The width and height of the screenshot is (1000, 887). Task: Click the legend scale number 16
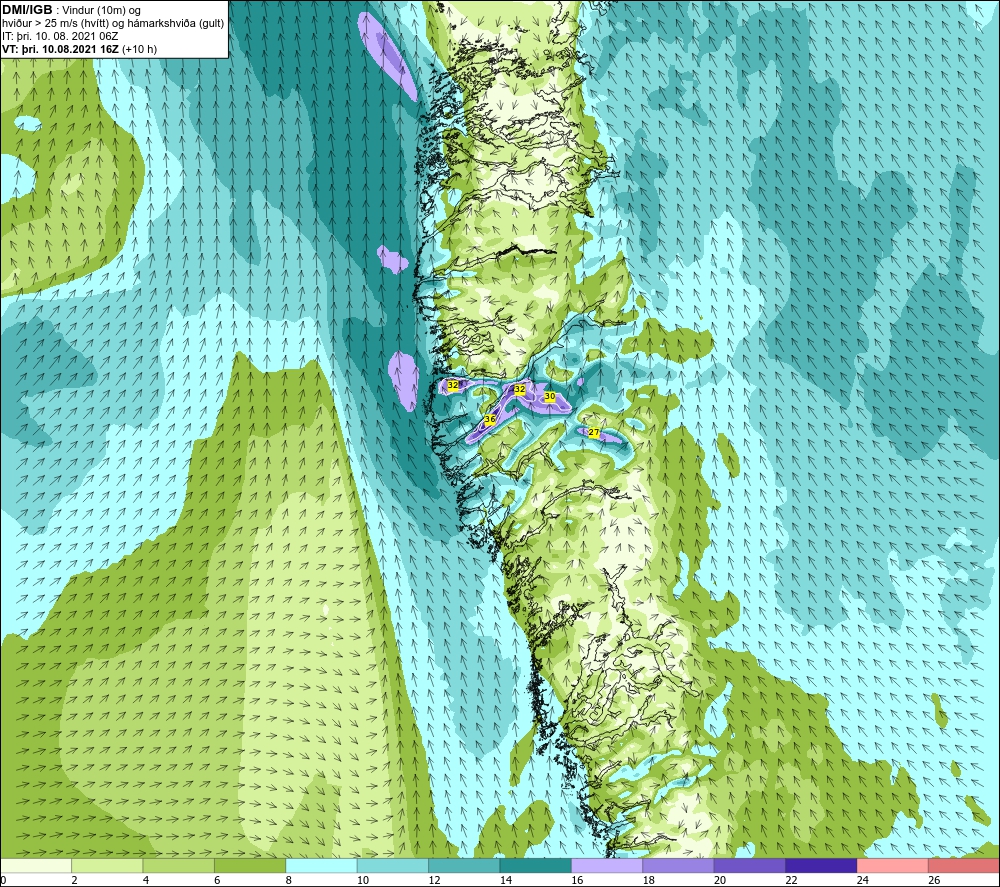[577, 880]
